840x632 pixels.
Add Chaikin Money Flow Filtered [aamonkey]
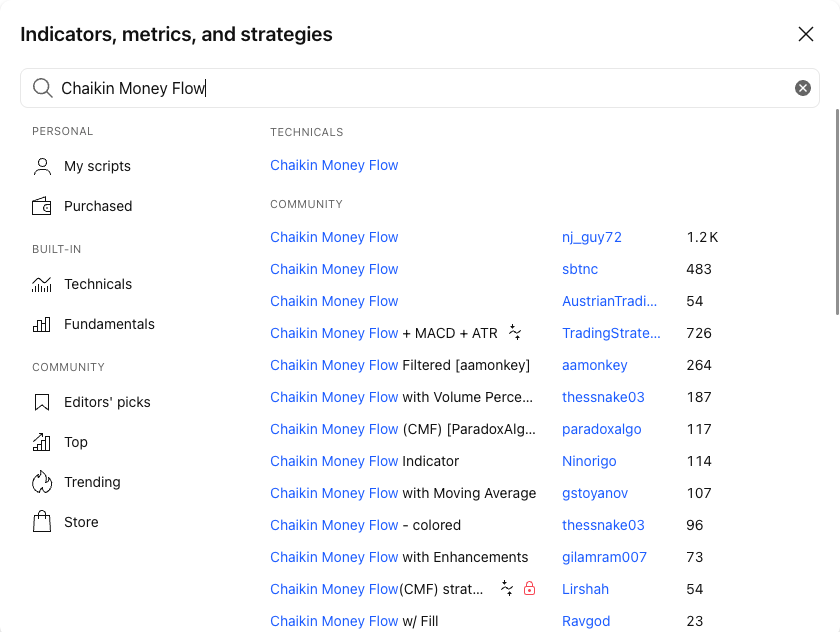[x=400, y=365]
